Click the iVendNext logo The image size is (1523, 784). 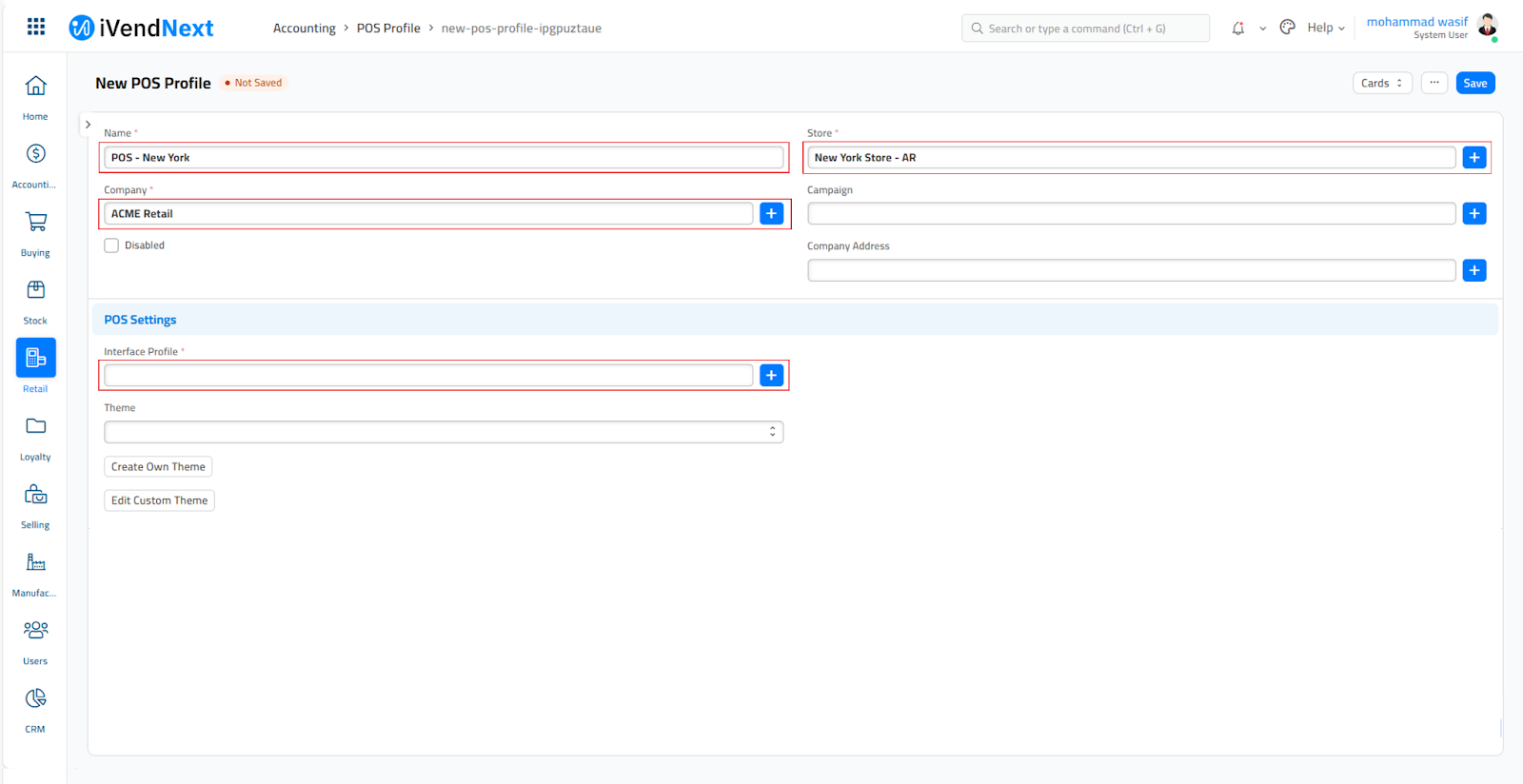click(141, 28)
